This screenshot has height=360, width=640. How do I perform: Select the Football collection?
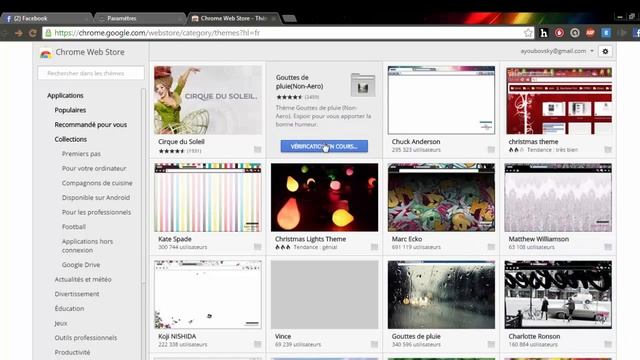(74, 227)
